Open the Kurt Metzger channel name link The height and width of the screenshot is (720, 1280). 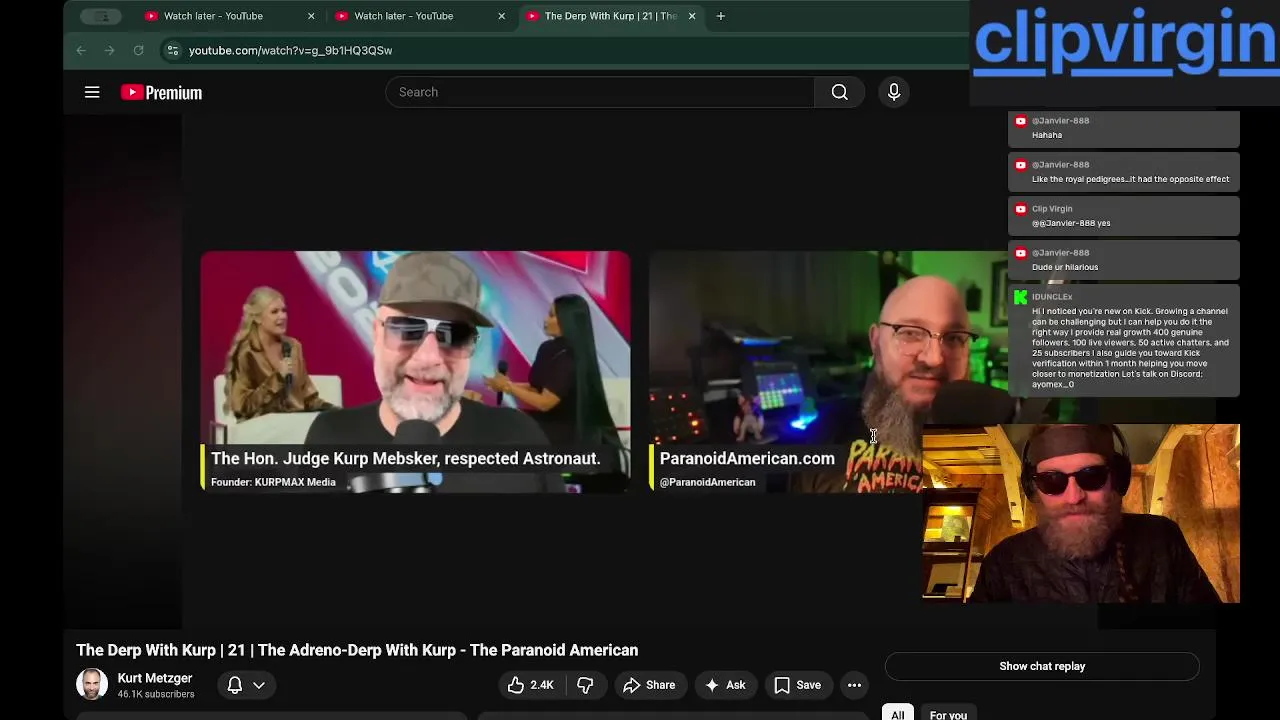[x=155, y=678]
